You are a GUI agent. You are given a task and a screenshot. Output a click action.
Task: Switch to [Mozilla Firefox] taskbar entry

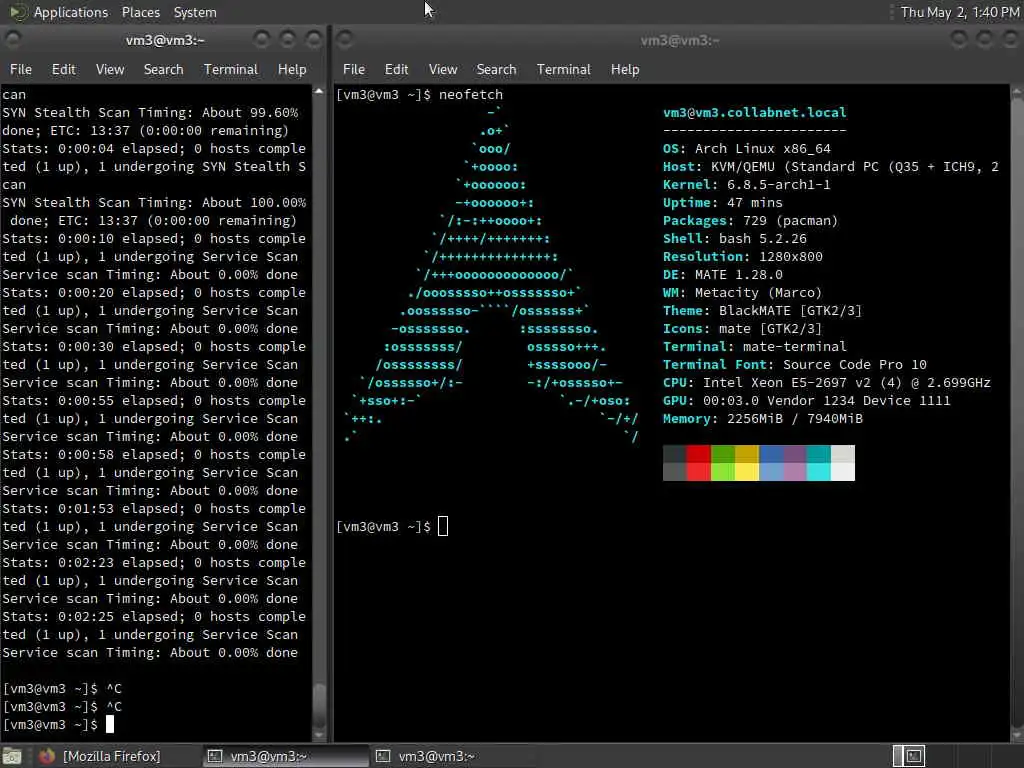(x=111, y=756)
